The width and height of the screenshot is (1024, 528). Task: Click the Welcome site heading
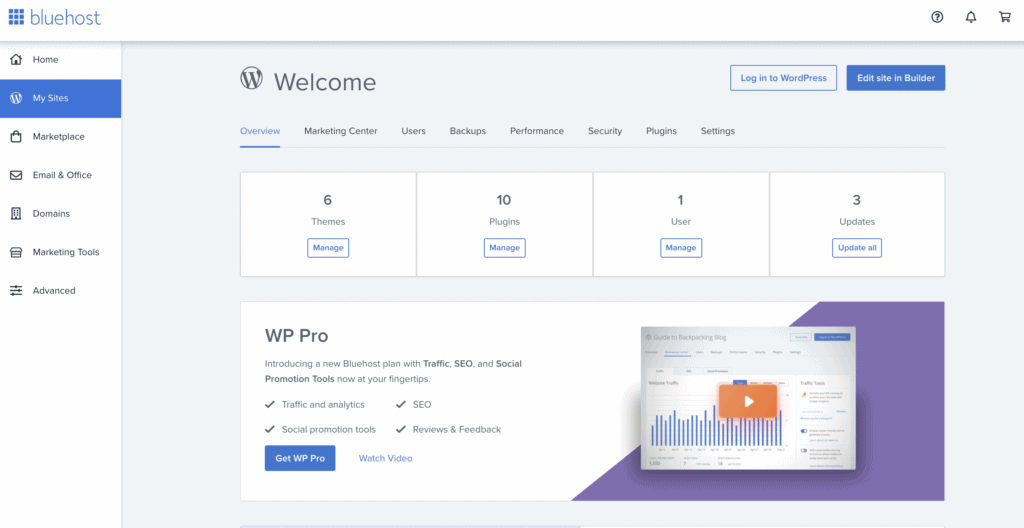(x=325, y=82)
